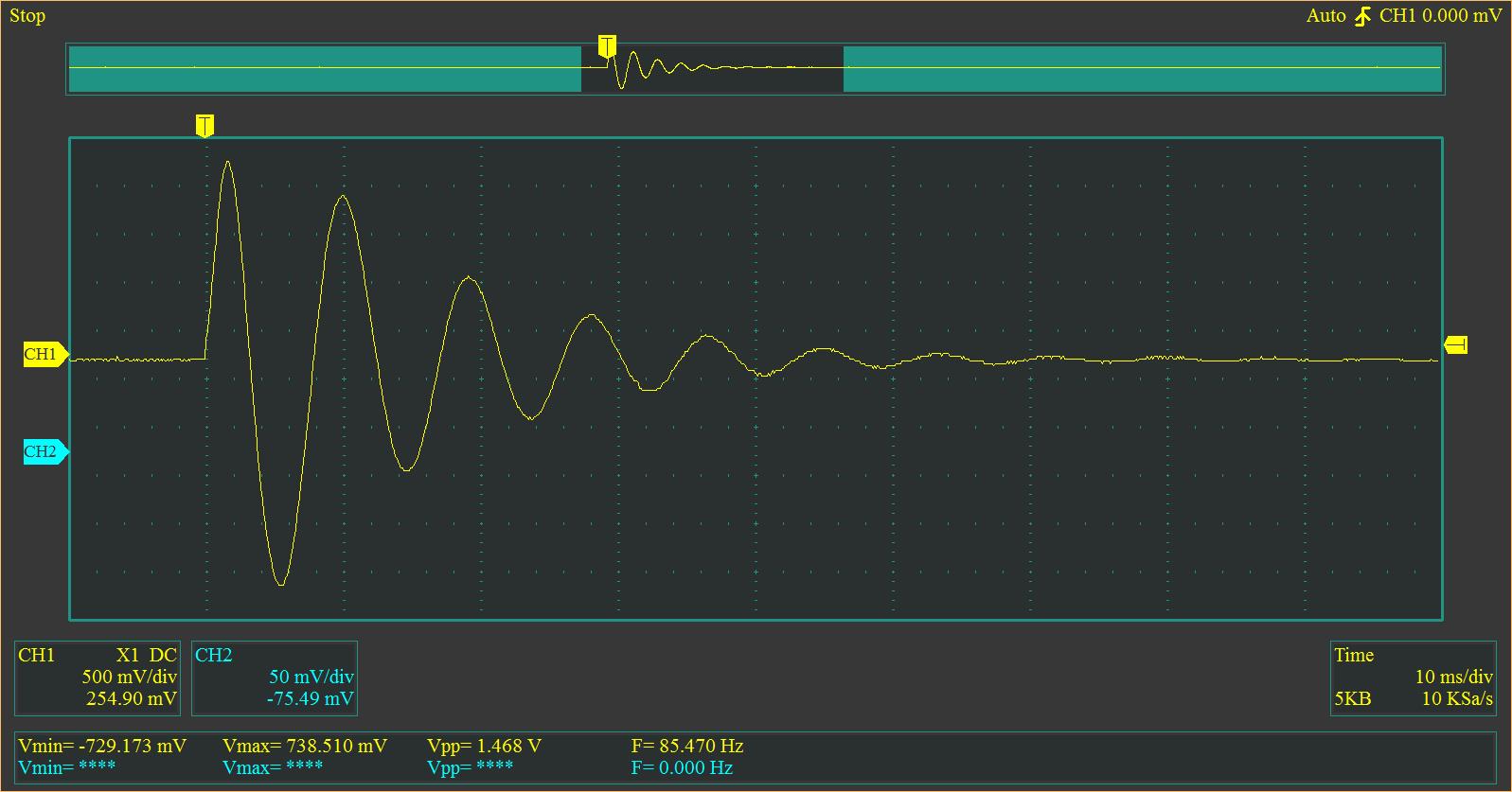Click the CH1 Vmax 738.510 mV measurement
1512x792 pixels.
pos(305,746)
